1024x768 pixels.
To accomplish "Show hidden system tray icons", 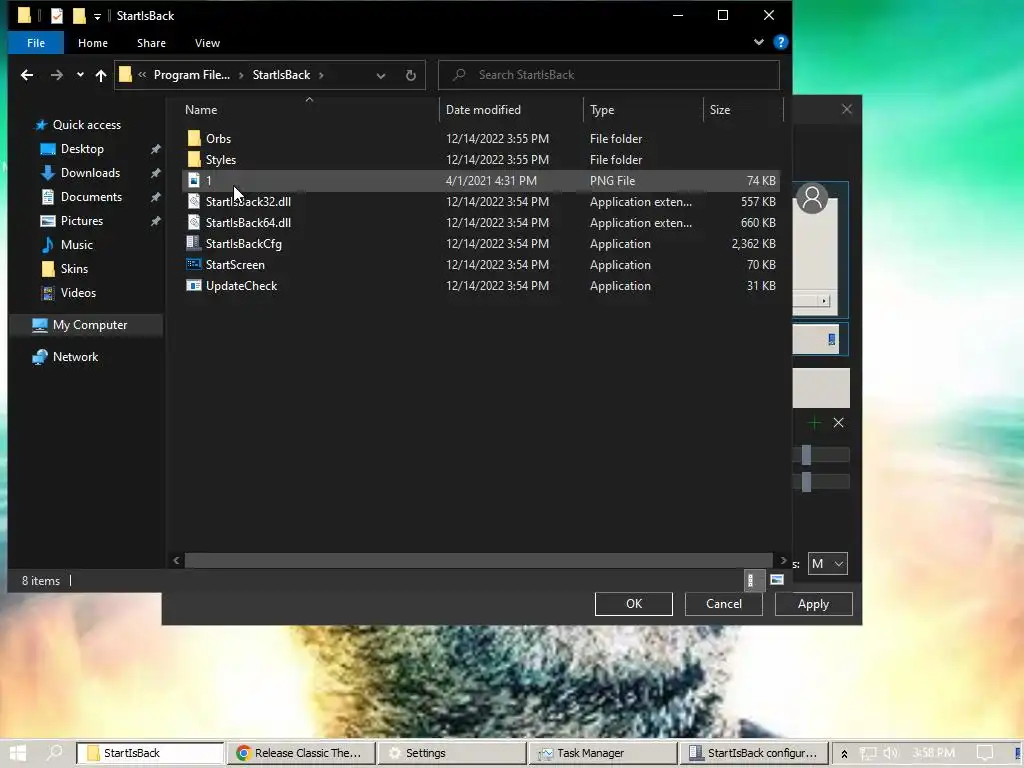I will (844, 754).
